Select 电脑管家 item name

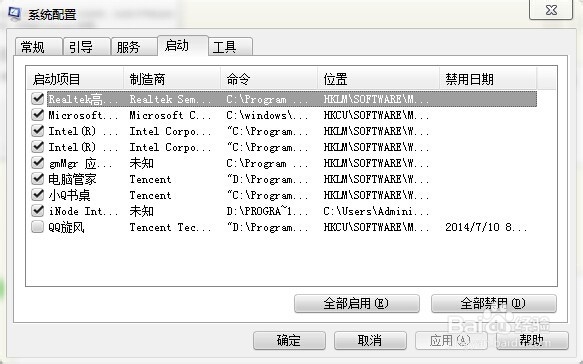(72, 179)
